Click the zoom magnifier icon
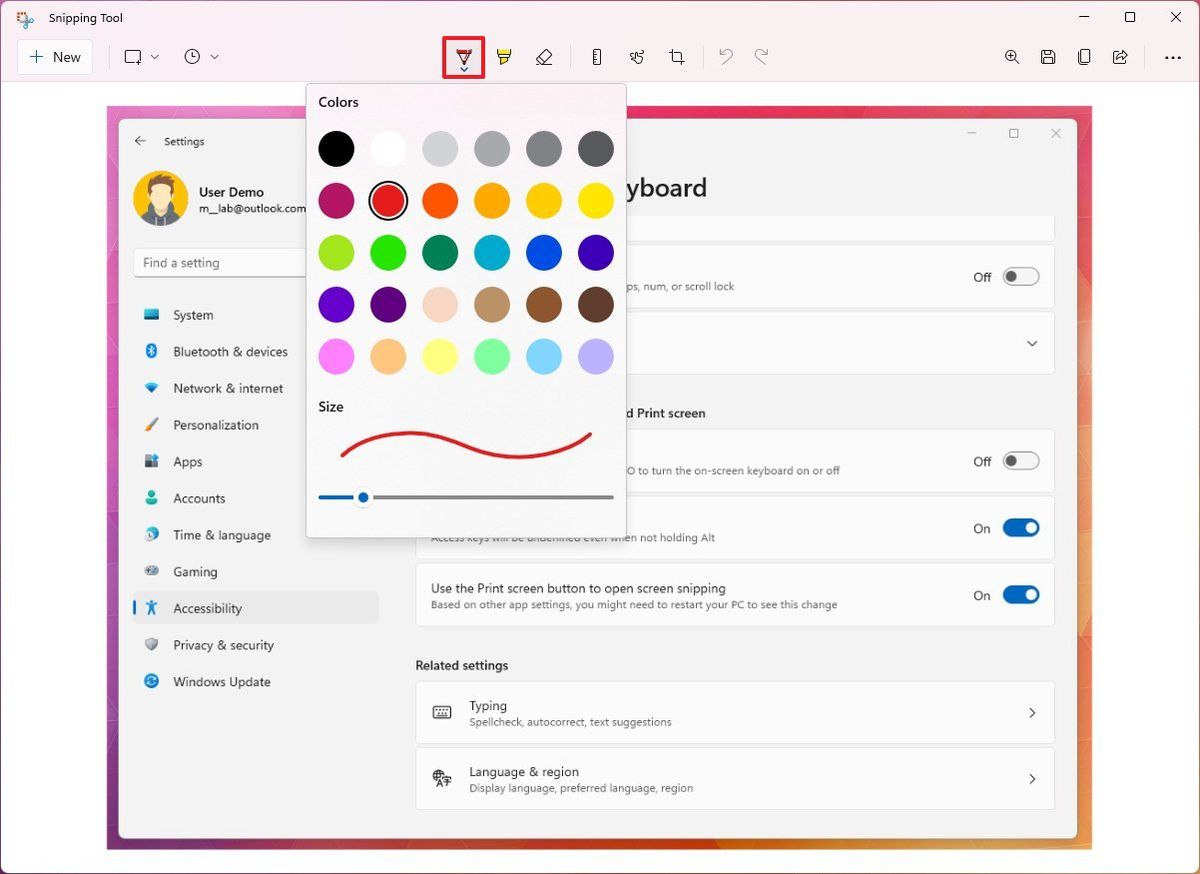 click(1012, 57)
